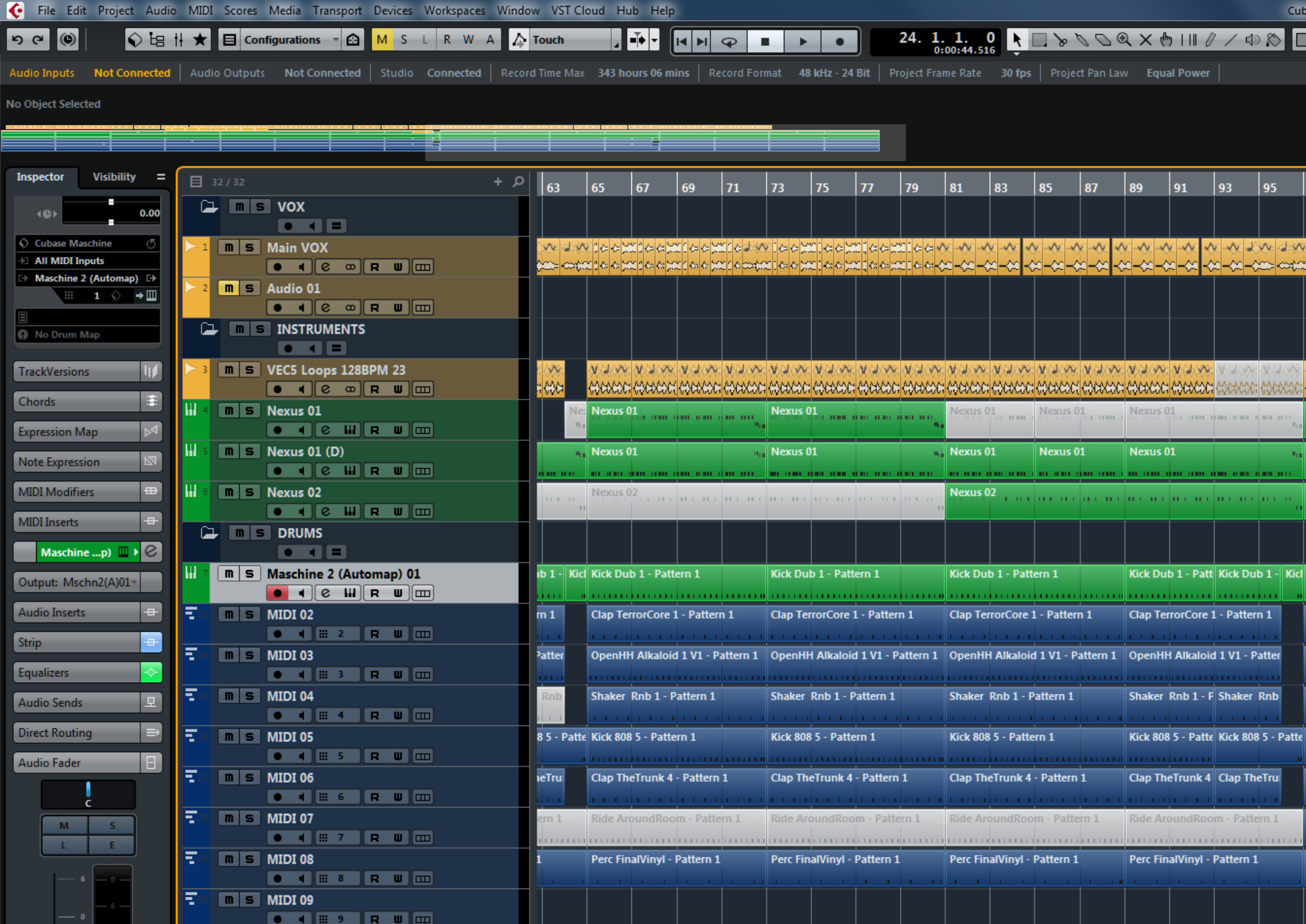Select the Range Selection tool
This screenshot has height=924, width=1306.
1039,40
